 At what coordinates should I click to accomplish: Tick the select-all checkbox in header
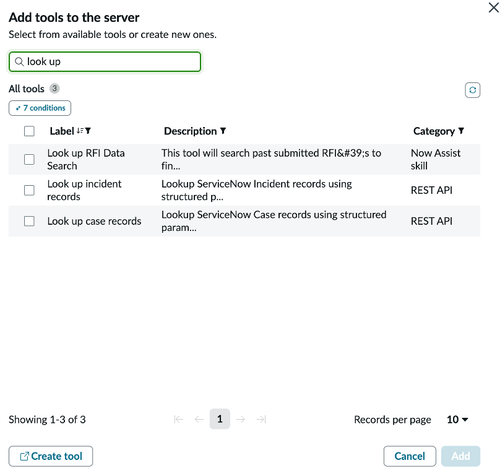point(29,131)
